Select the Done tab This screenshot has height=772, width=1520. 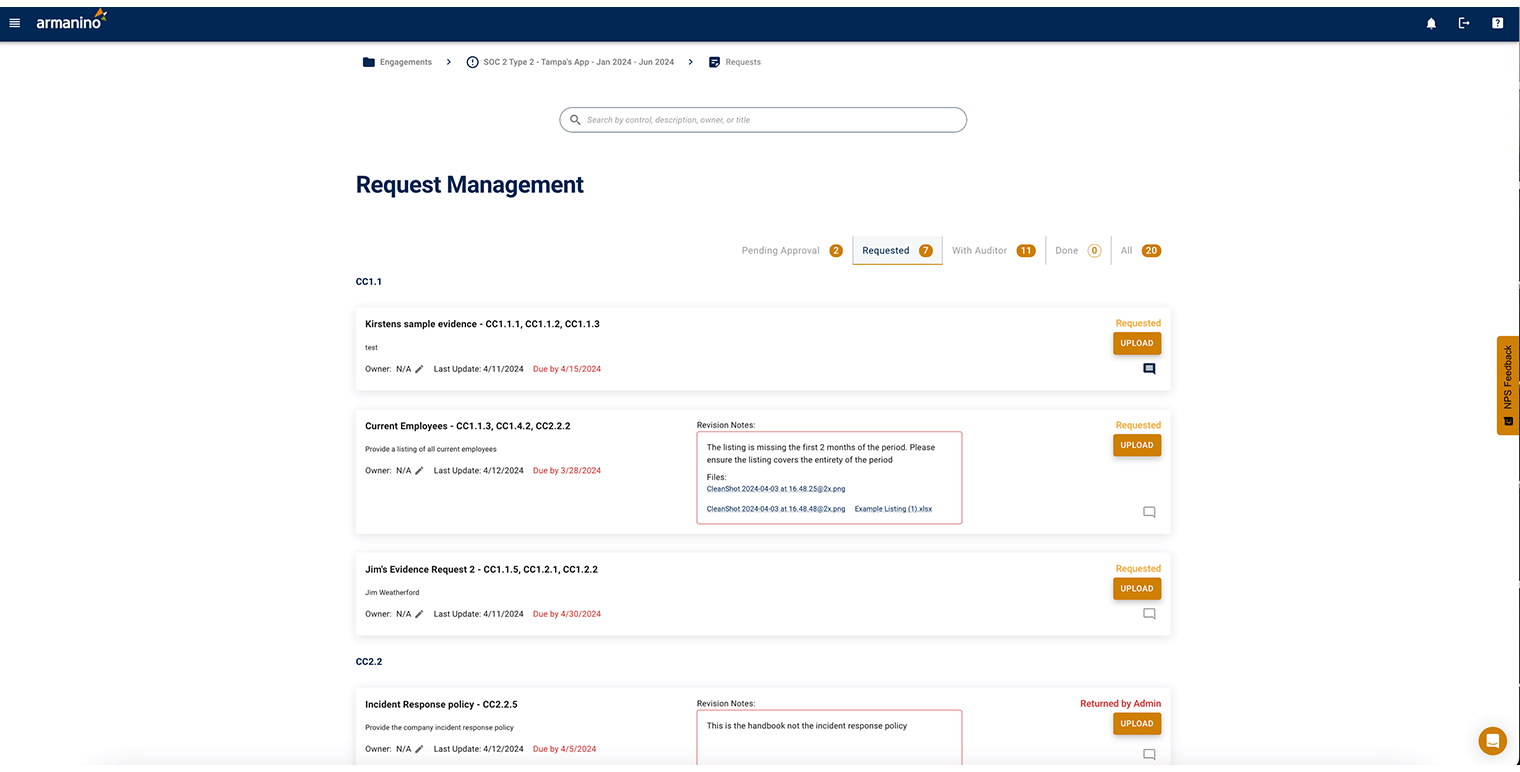[1077, 251]
